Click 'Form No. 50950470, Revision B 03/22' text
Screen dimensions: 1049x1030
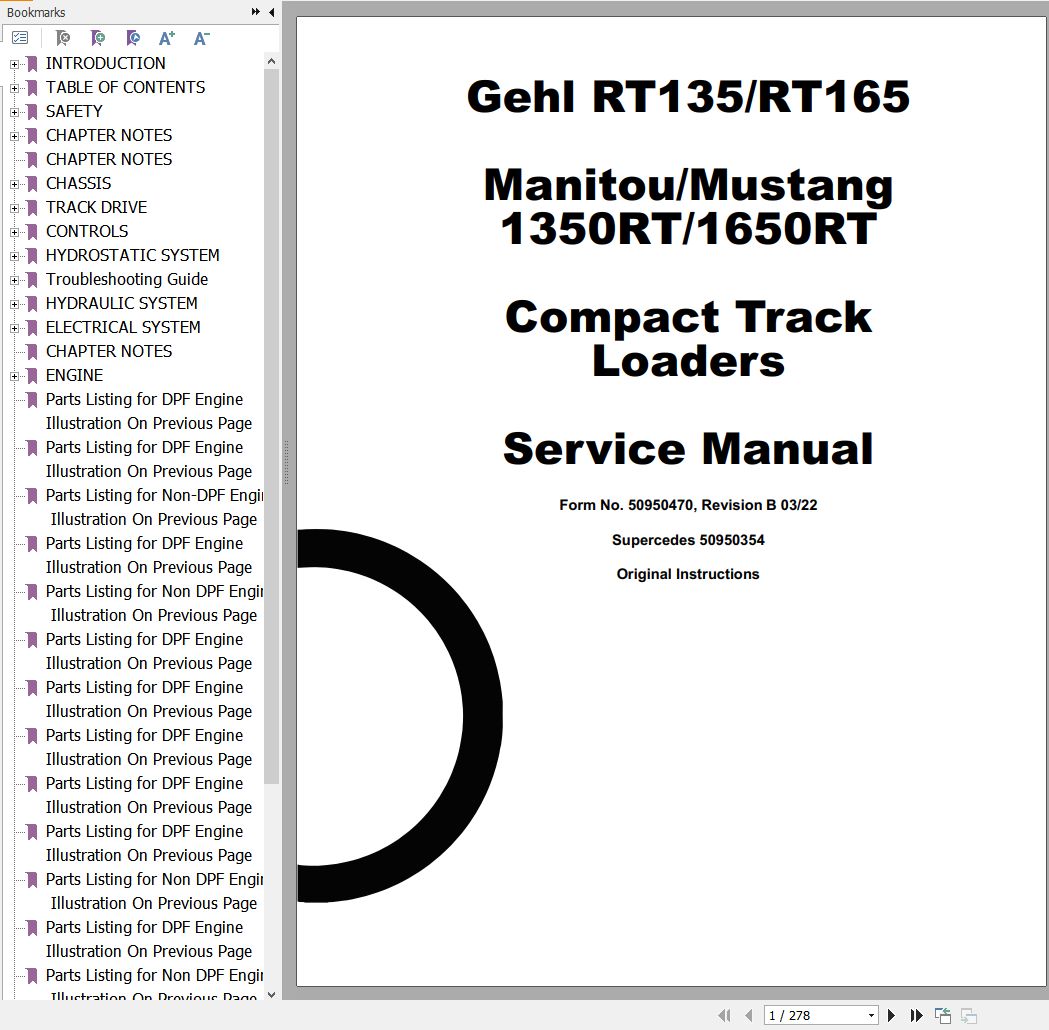[688, 505]
